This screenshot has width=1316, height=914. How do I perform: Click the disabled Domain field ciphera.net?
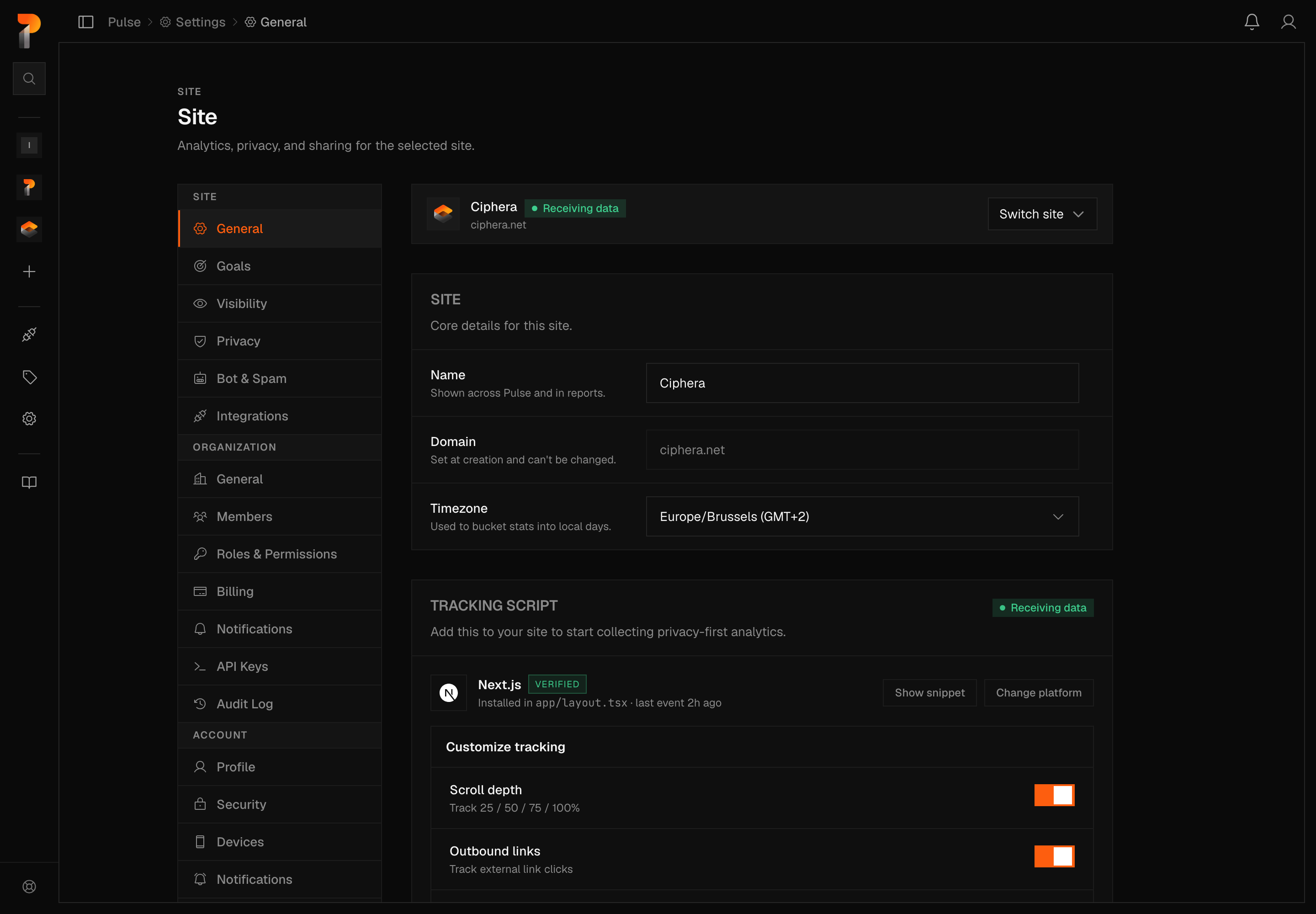tap(862, 450)
